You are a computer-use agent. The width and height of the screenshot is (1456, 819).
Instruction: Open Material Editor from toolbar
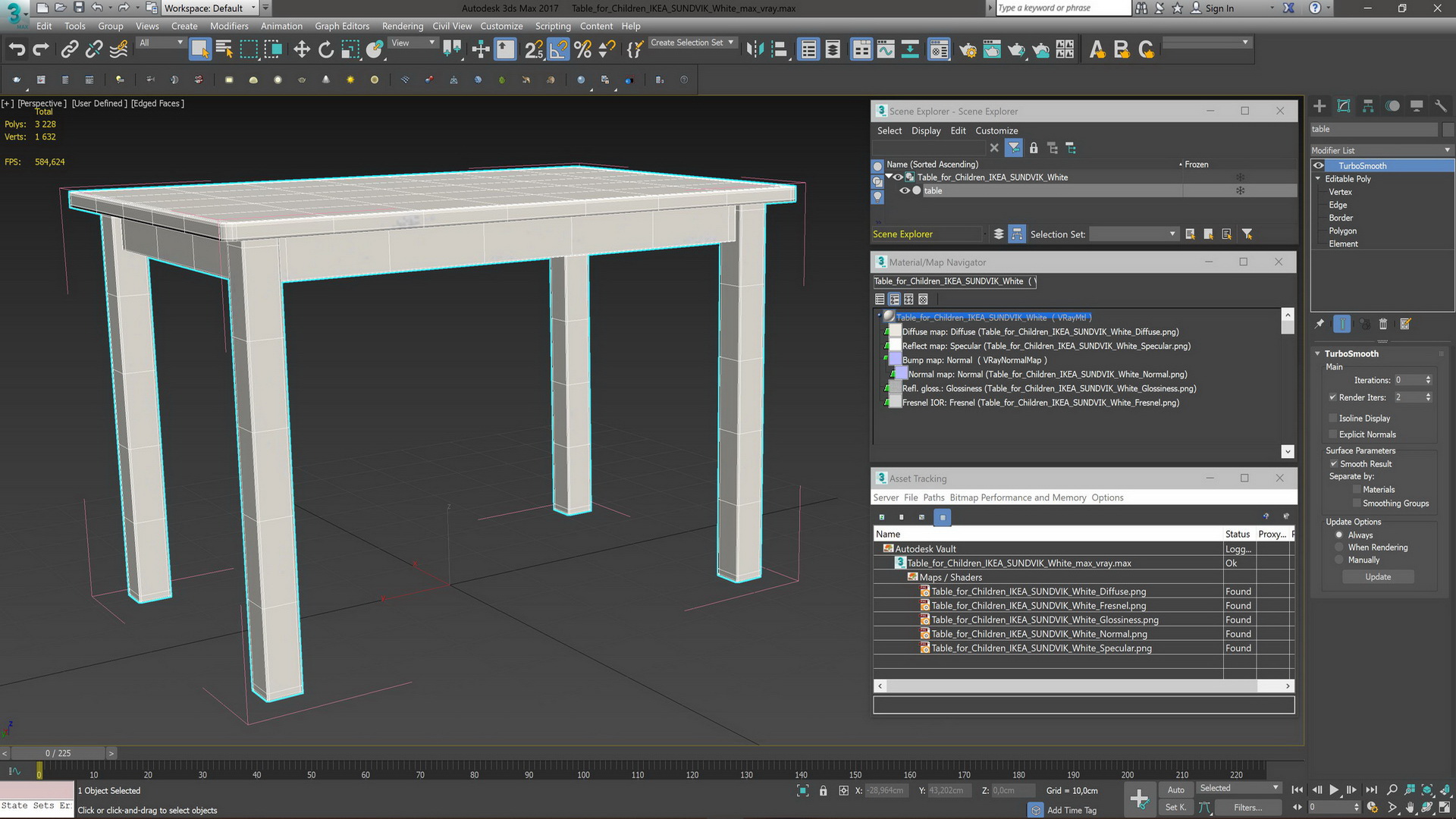(x=939, y=50)
